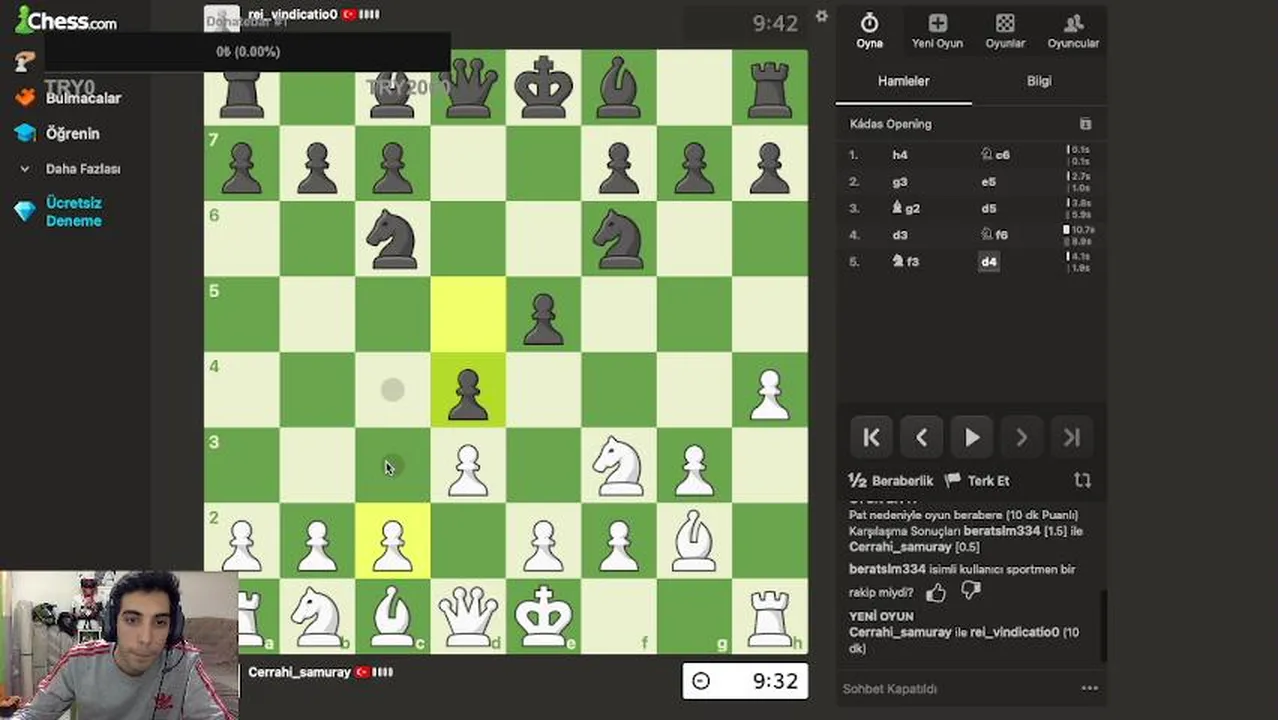Viewport: 1278px width, 720px height.
Task: Resign the game with Terk Et
Action: tap(977, 481)
